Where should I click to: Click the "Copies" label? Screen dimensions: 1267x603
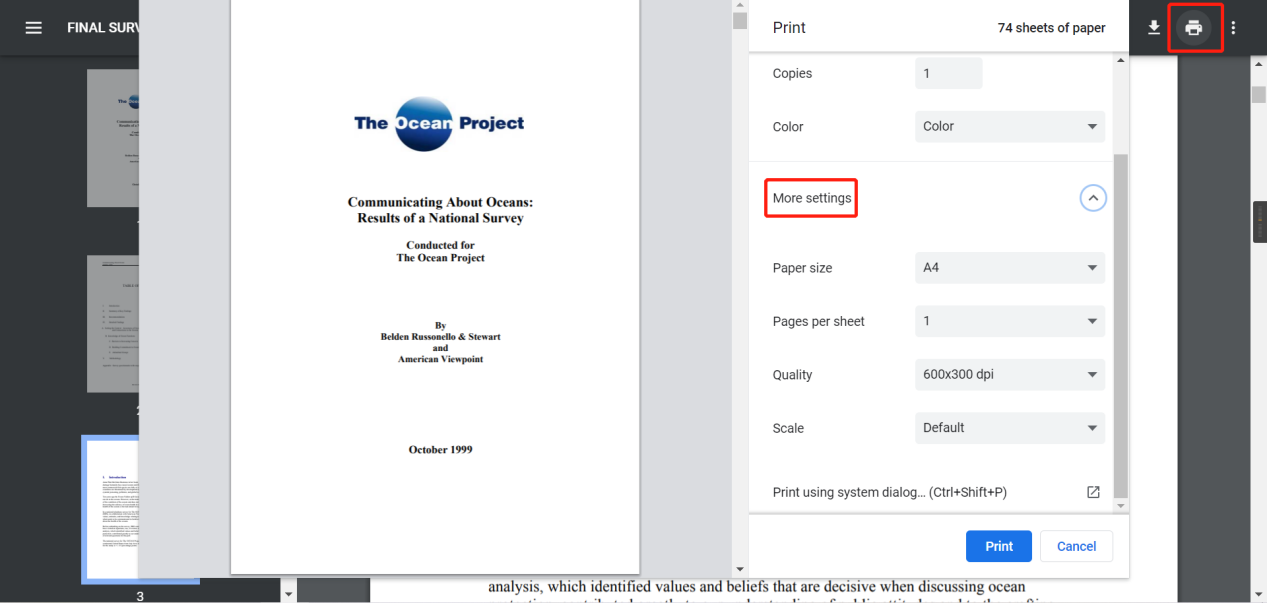pos(792,73)
